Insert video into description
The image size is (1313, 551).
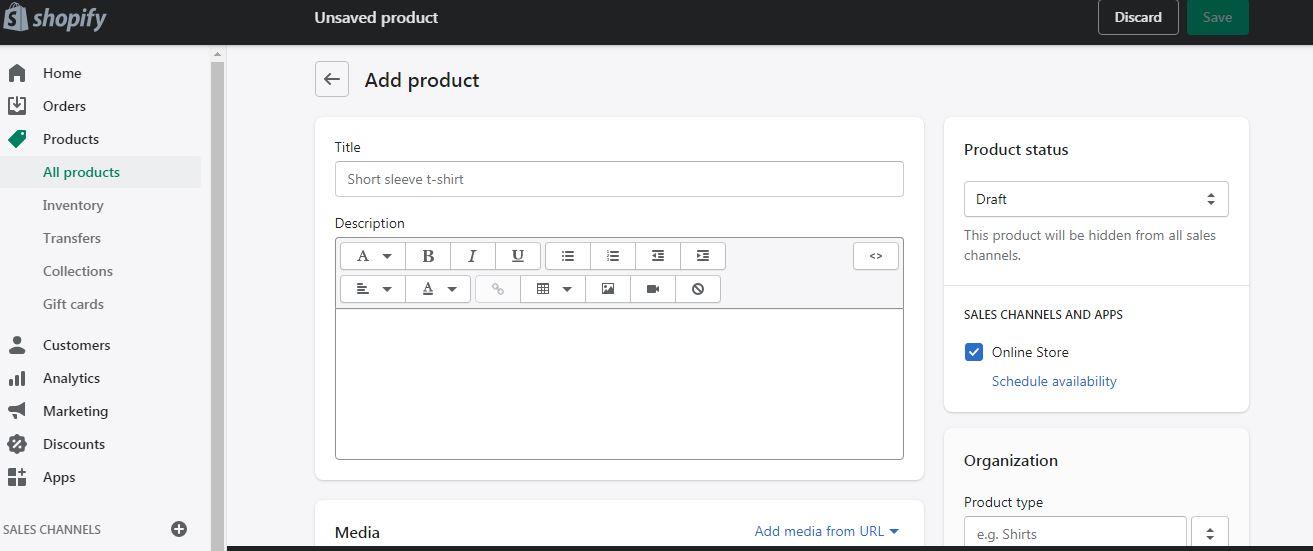tap(653, 289)
